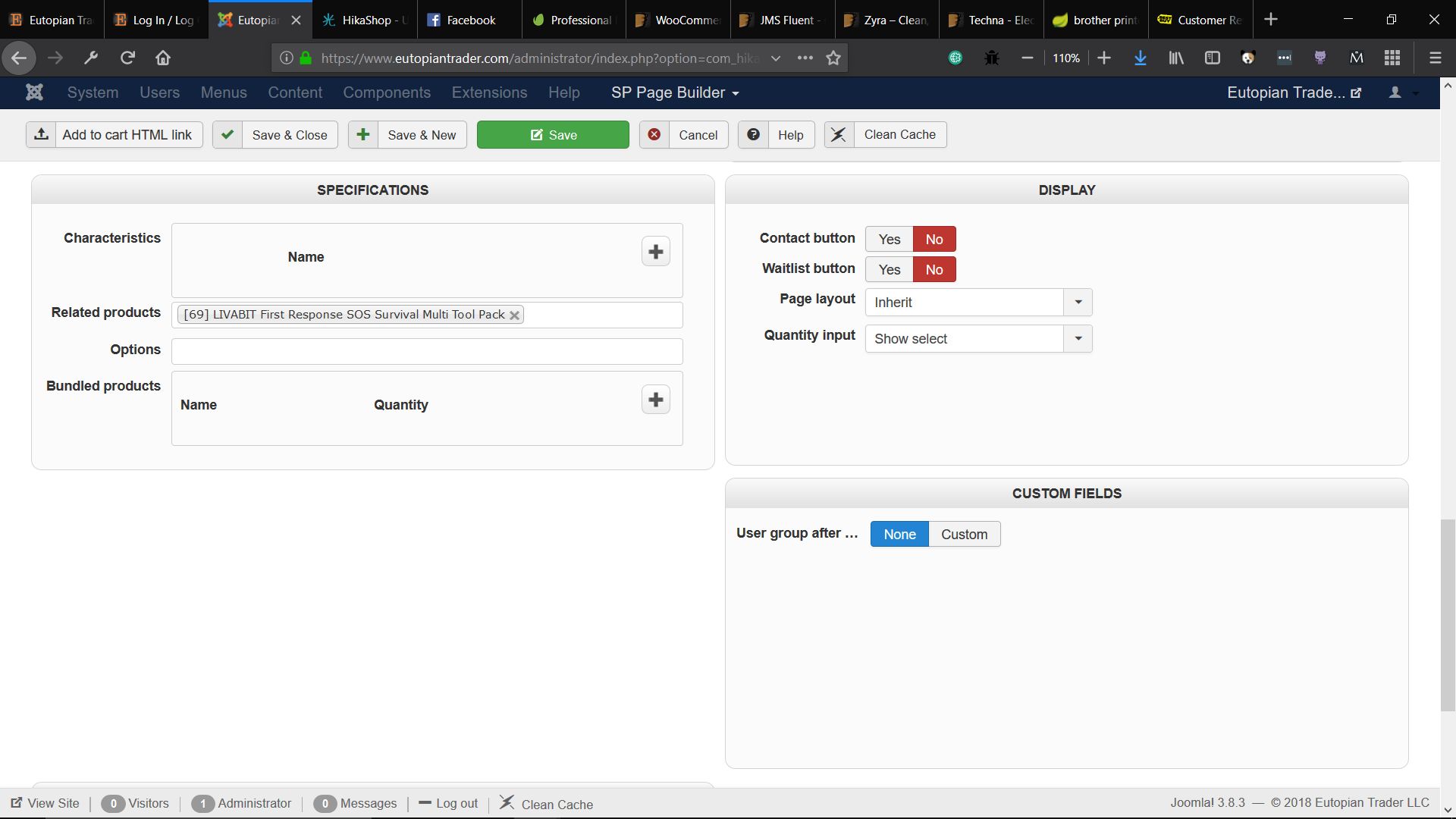
Task: Click the Joomla logo icon
Action: [34, 93]
